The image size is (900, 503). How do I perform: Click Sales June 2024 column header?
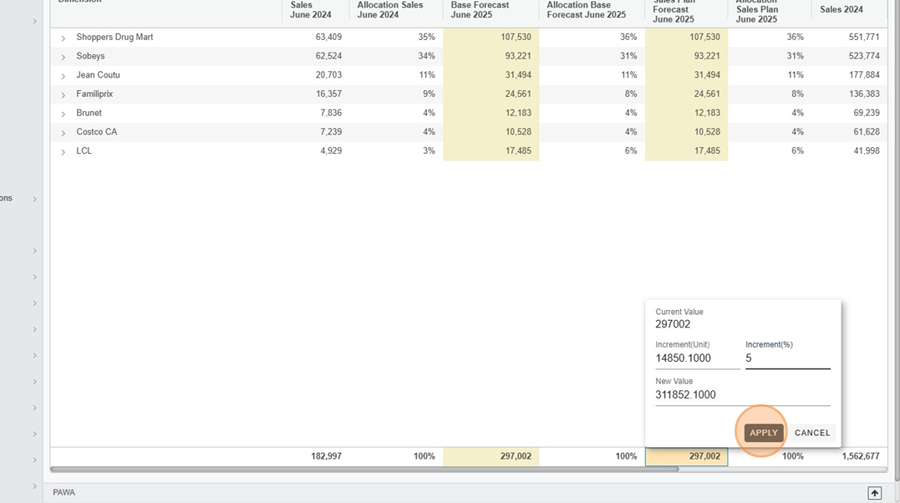tap(311, 10)
